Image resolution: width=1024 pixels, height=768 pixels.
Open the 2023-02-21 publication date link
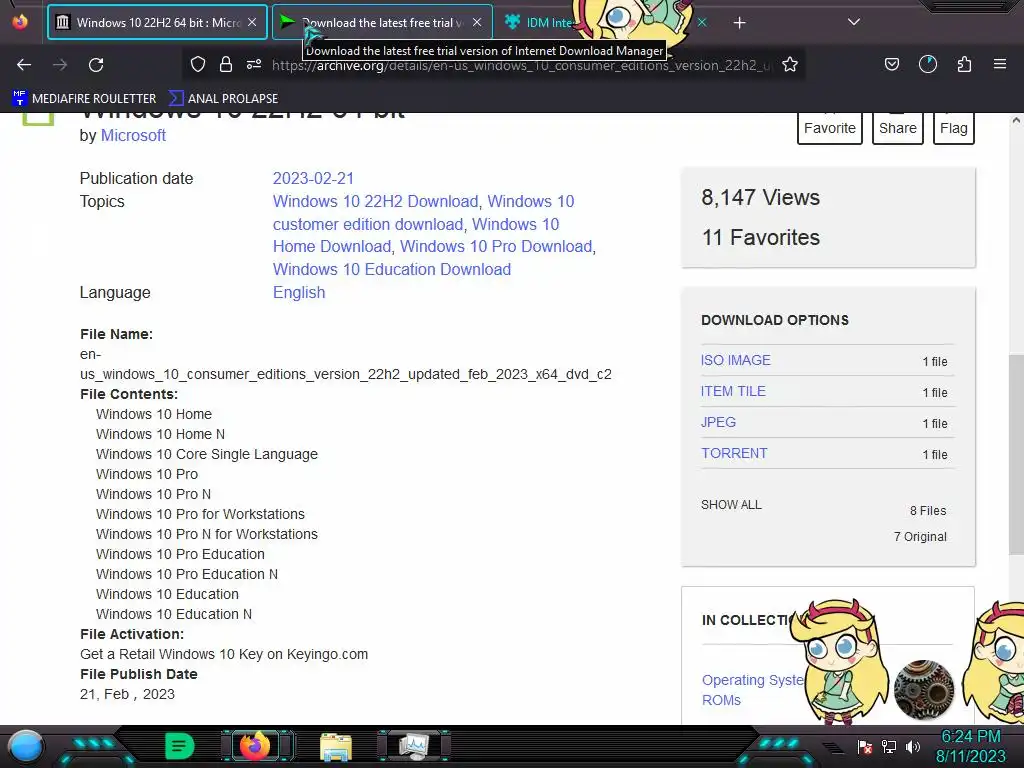(x=313, y=178)
